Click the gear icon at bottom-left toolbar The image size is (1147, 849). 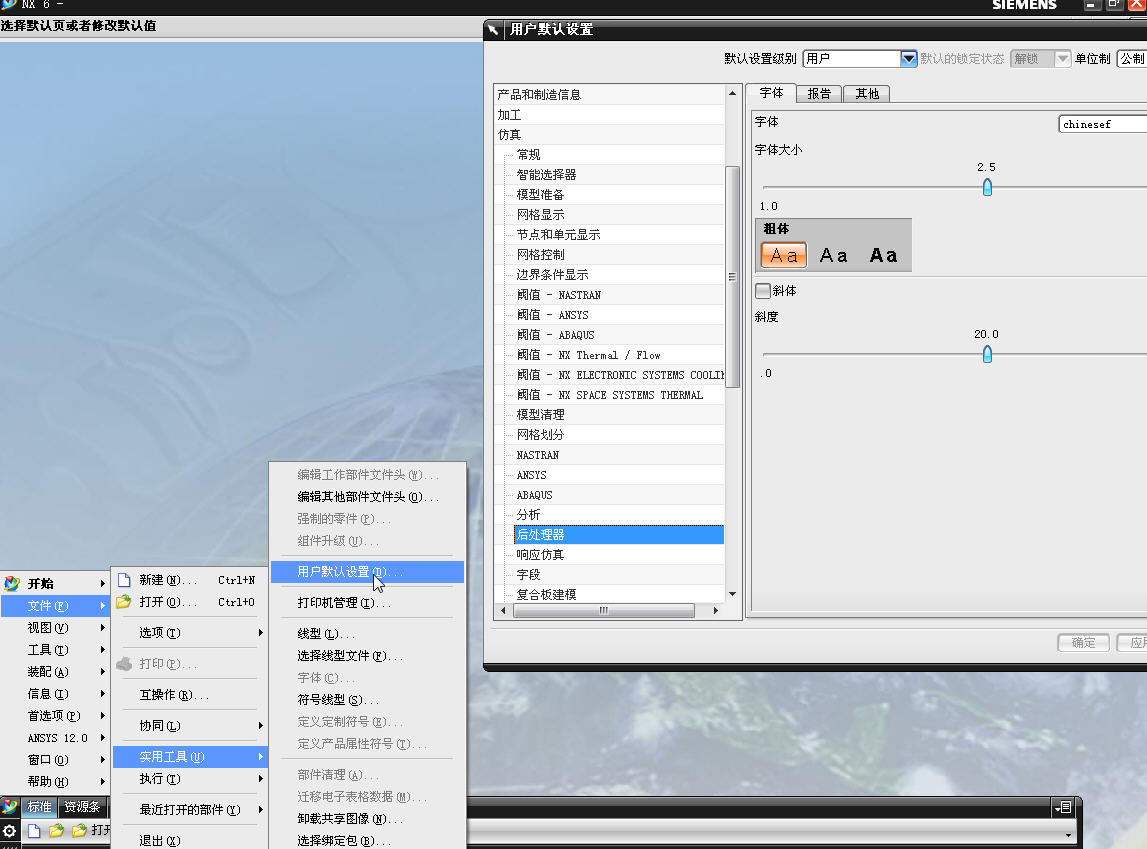pos(10,831)
